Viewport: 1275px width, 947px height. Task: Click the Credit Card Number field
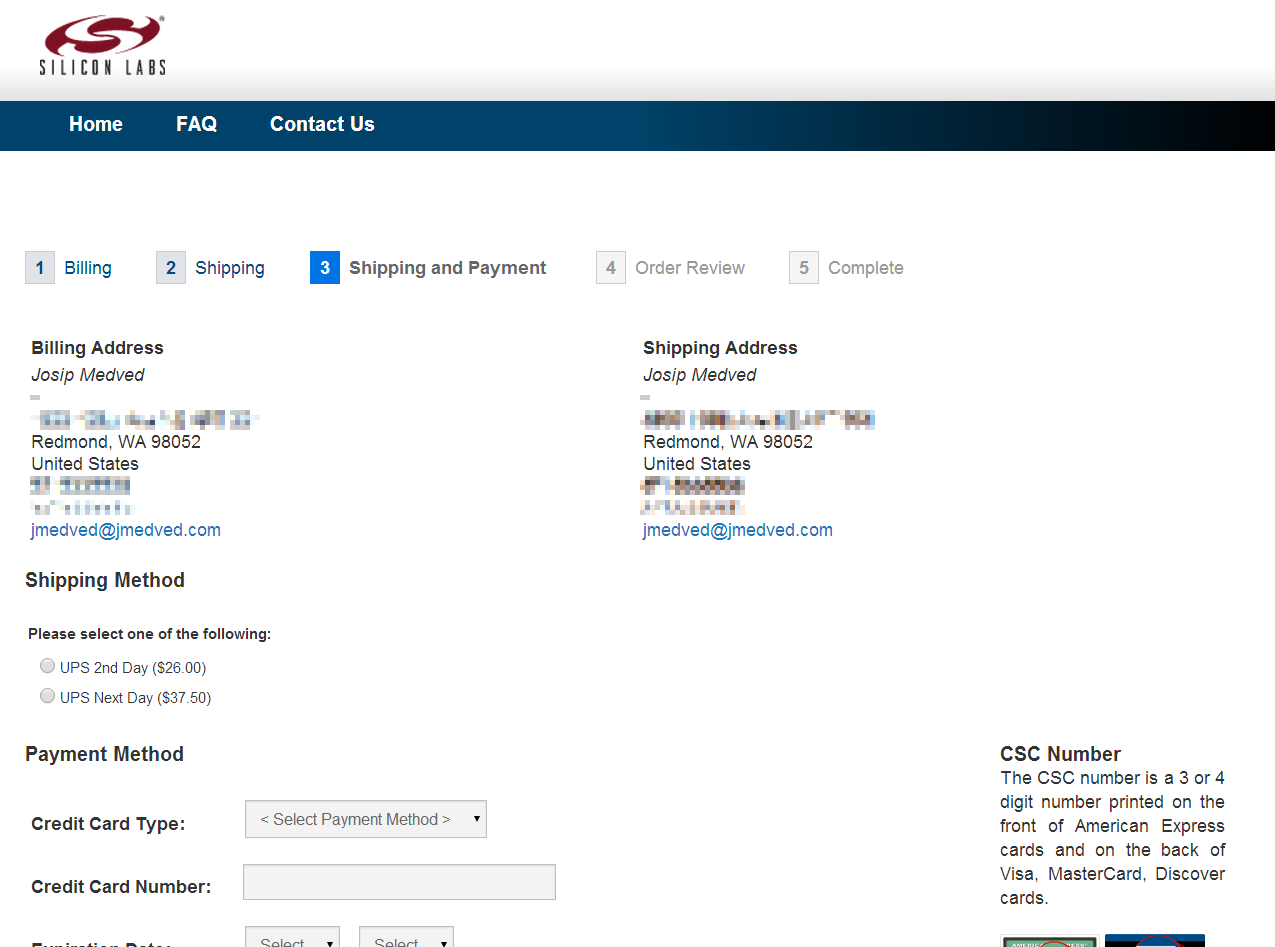[x=399, y=882]
